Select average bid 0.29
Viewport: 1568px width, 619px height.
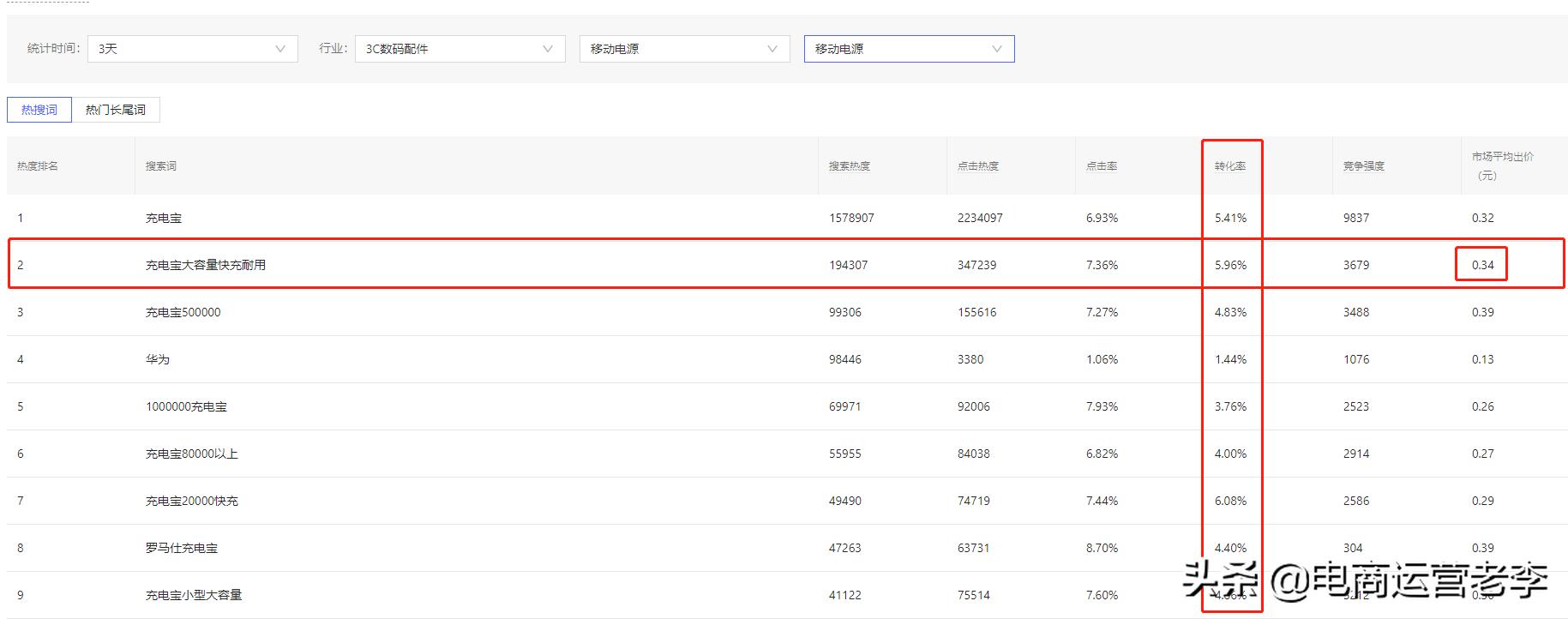(x=1482, y=501)
